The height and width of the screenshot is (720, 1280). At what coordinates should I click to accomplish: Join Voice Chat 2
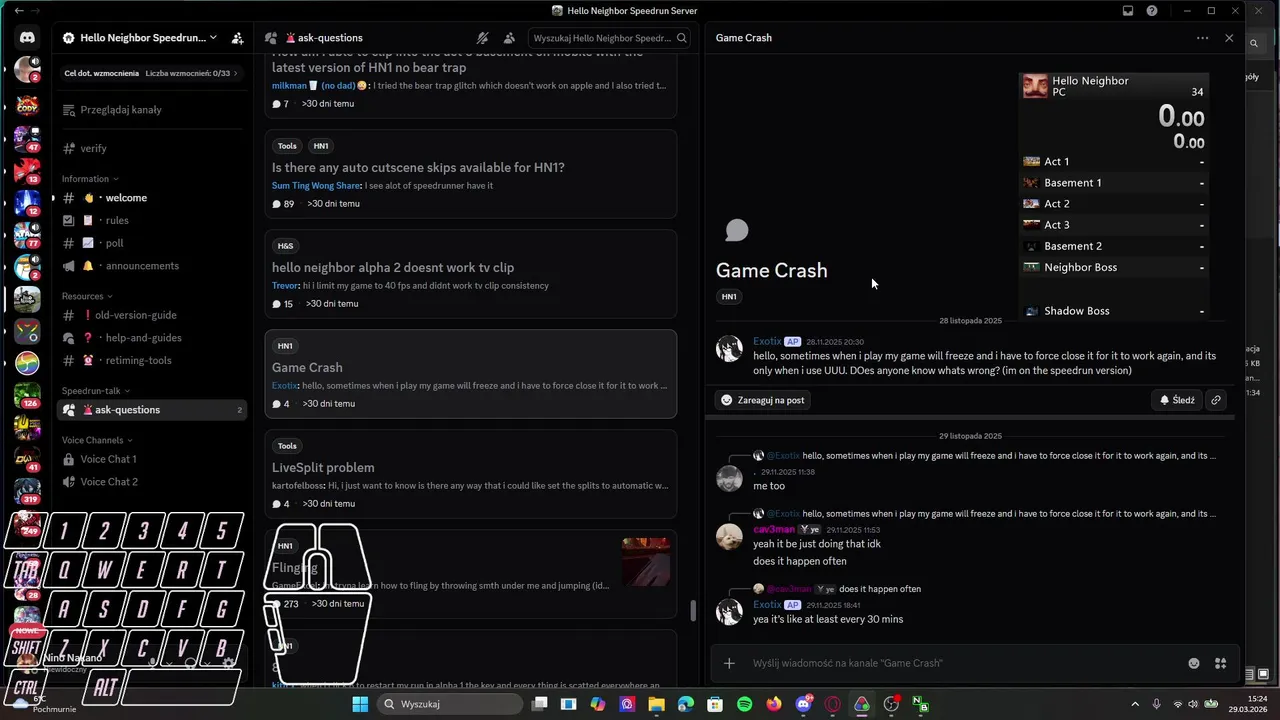(x=153, y=482)
